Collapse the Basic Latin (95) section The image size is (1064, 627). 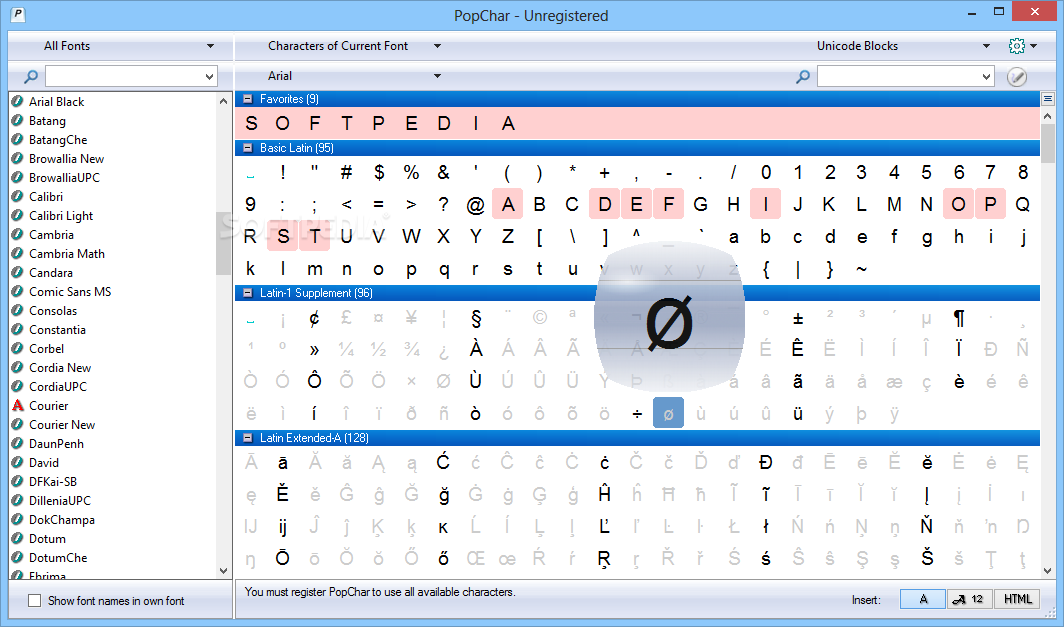[x=248, y=148]
